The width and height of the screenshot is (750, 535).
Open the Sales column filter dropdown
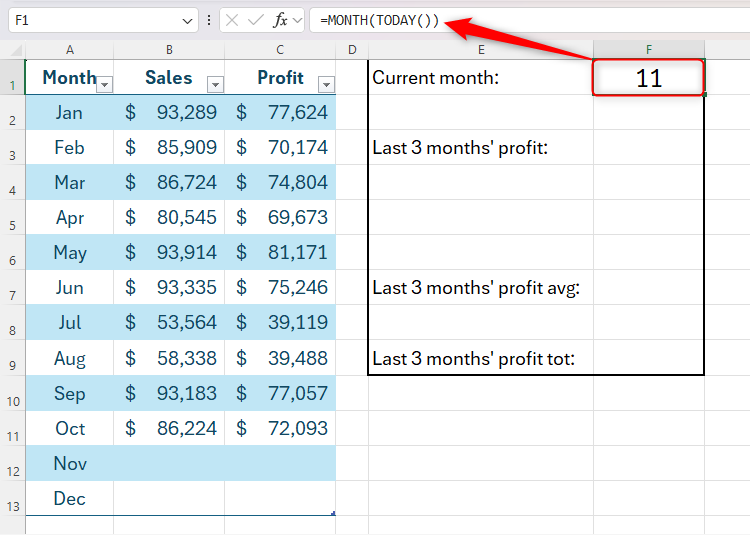click(215, 85)
